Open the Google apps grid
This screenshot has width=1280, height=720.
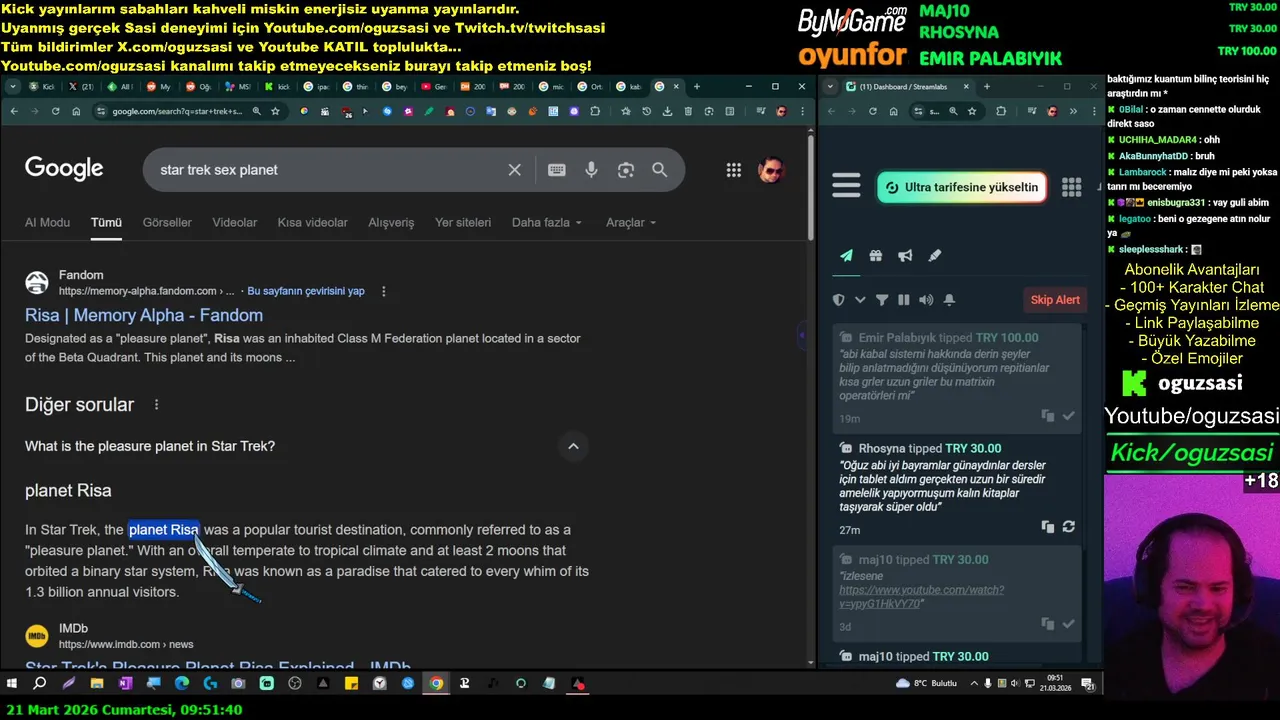734,170
